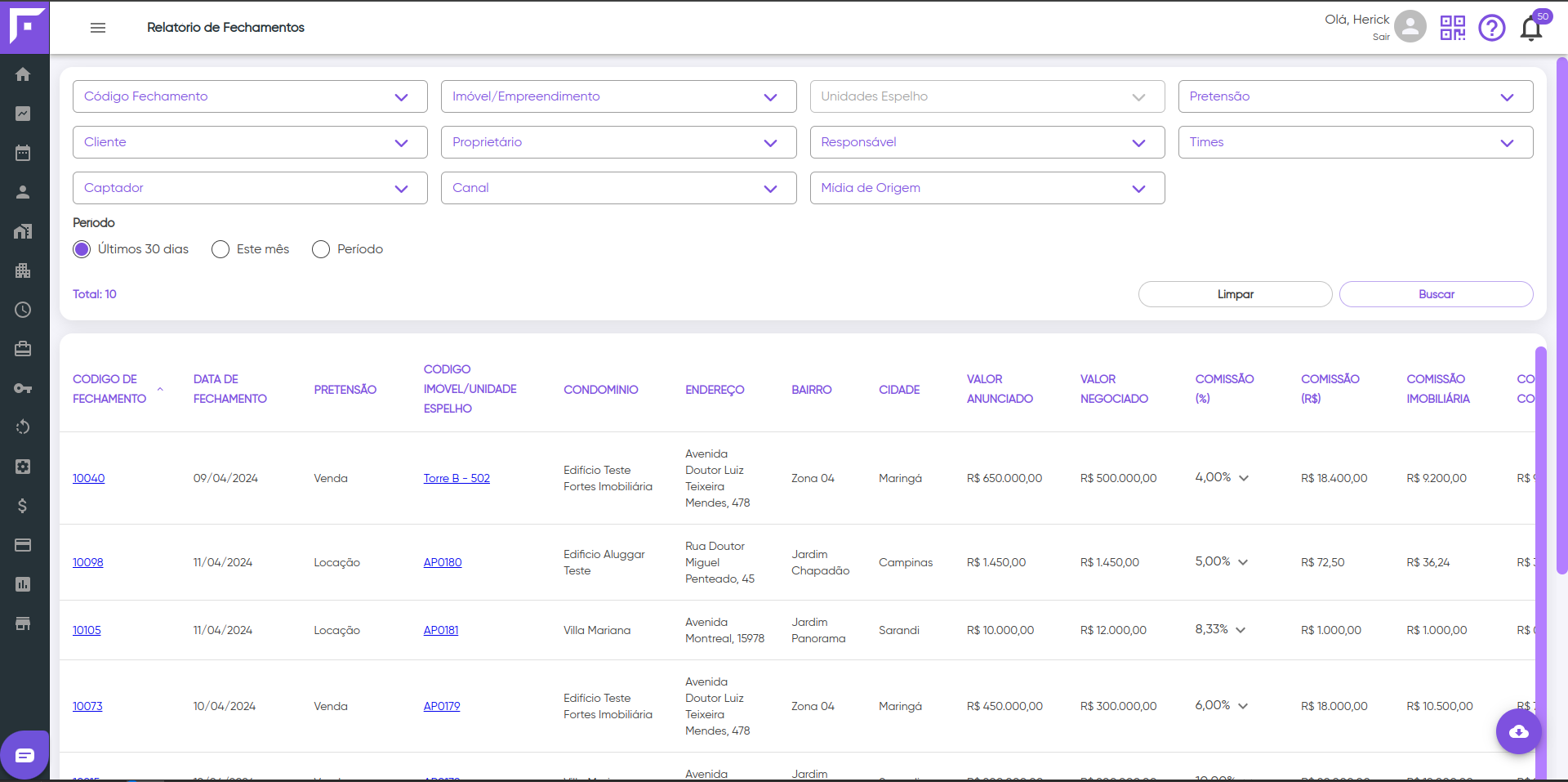Image resolution: width=1568 pixels, height=782 pixels.
Task: Open the Imóvel/Empreendimento dropdown
Action: click(618, 96)
